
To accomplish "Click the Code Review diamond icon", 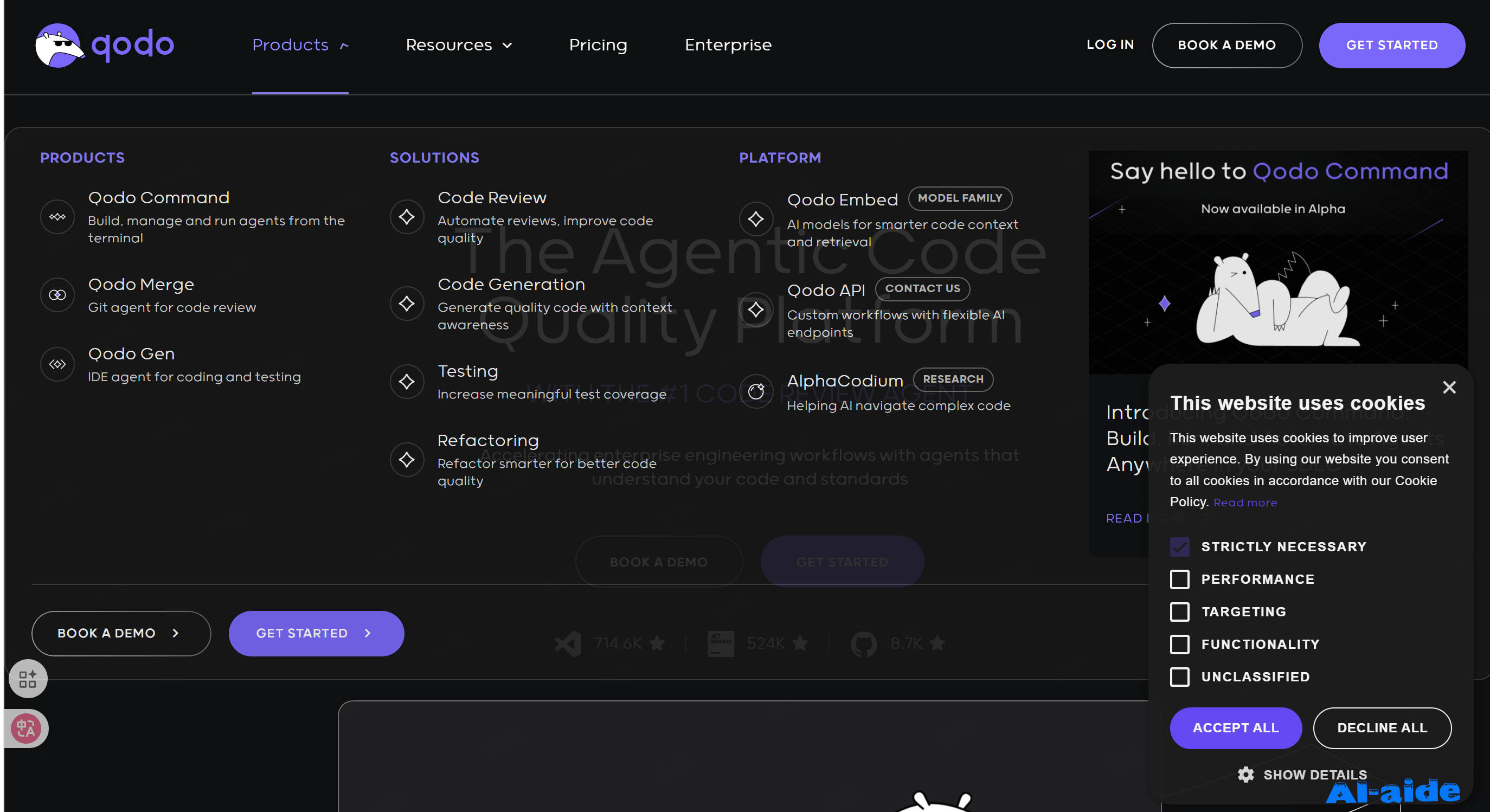I will tap(407, 217).
